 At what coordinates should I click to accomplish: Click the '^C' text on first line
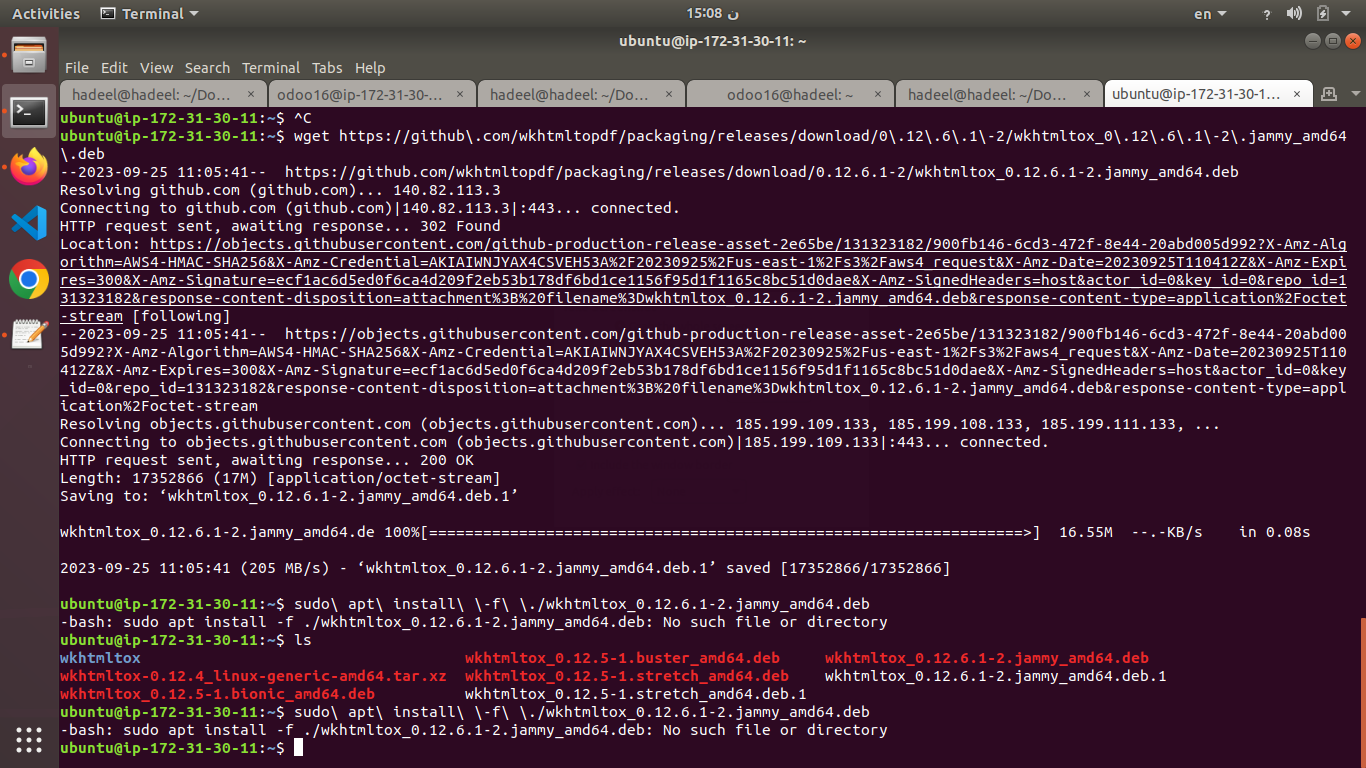[x=303, y=118]
